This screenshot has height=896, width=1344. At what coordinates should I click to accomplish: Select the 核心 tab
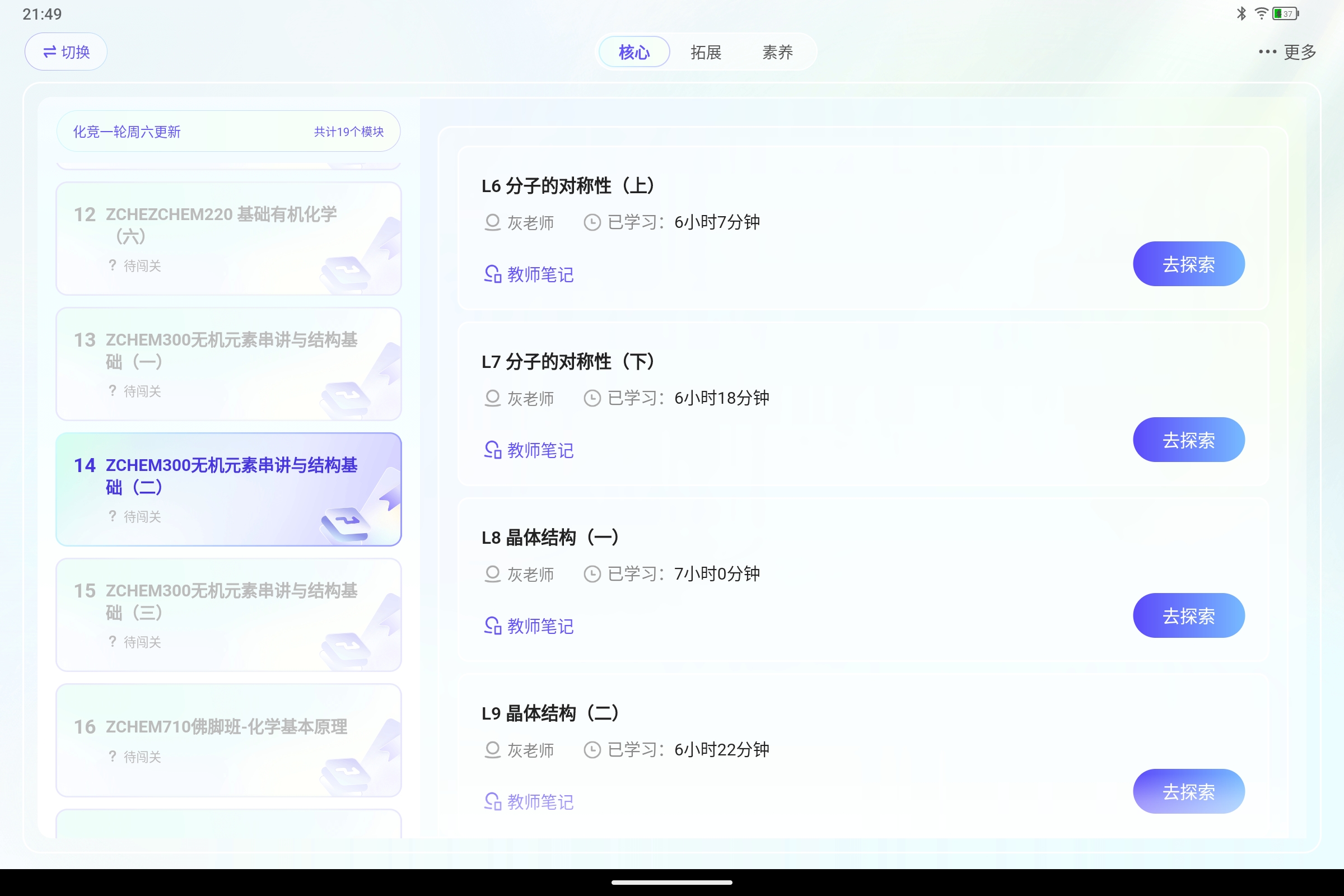click(x=634, y=52)
